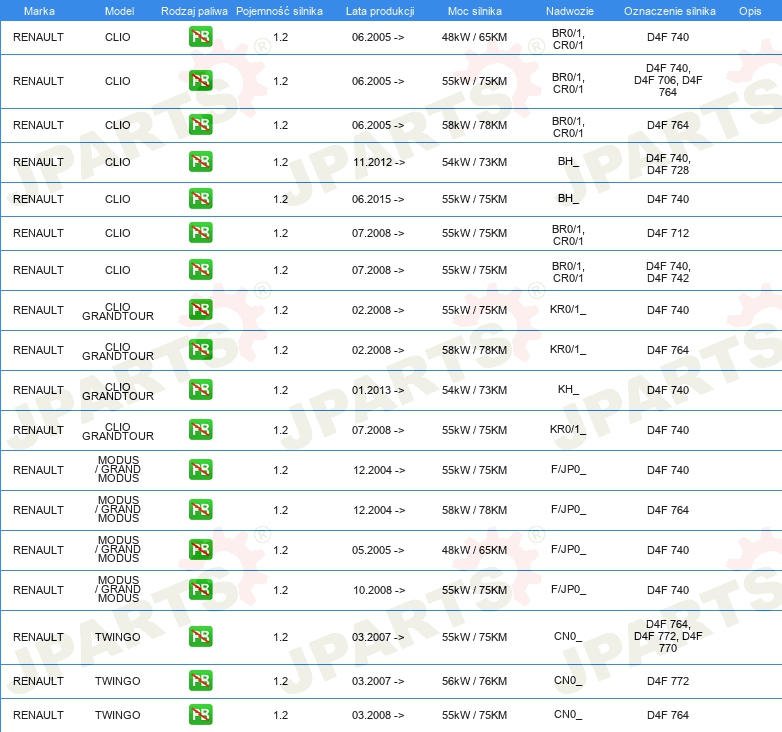Click 'F/JP0_' in the 05.2005 row
Viewport: 782px width, 732px height.
coord(568,549)
